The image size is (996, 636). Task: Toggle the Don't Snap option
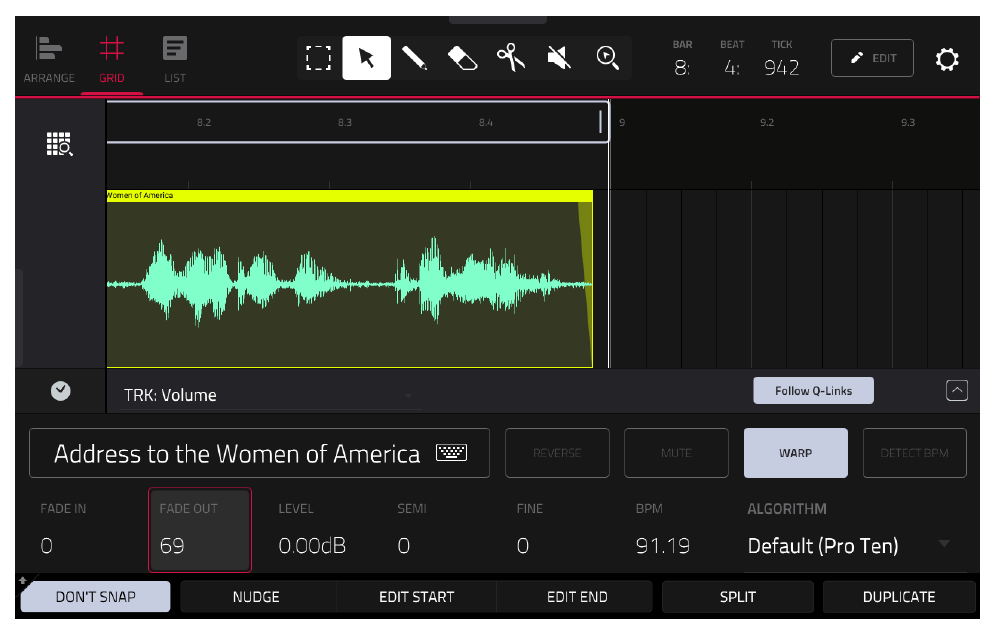pyautogui.click(x=95, y=597)
